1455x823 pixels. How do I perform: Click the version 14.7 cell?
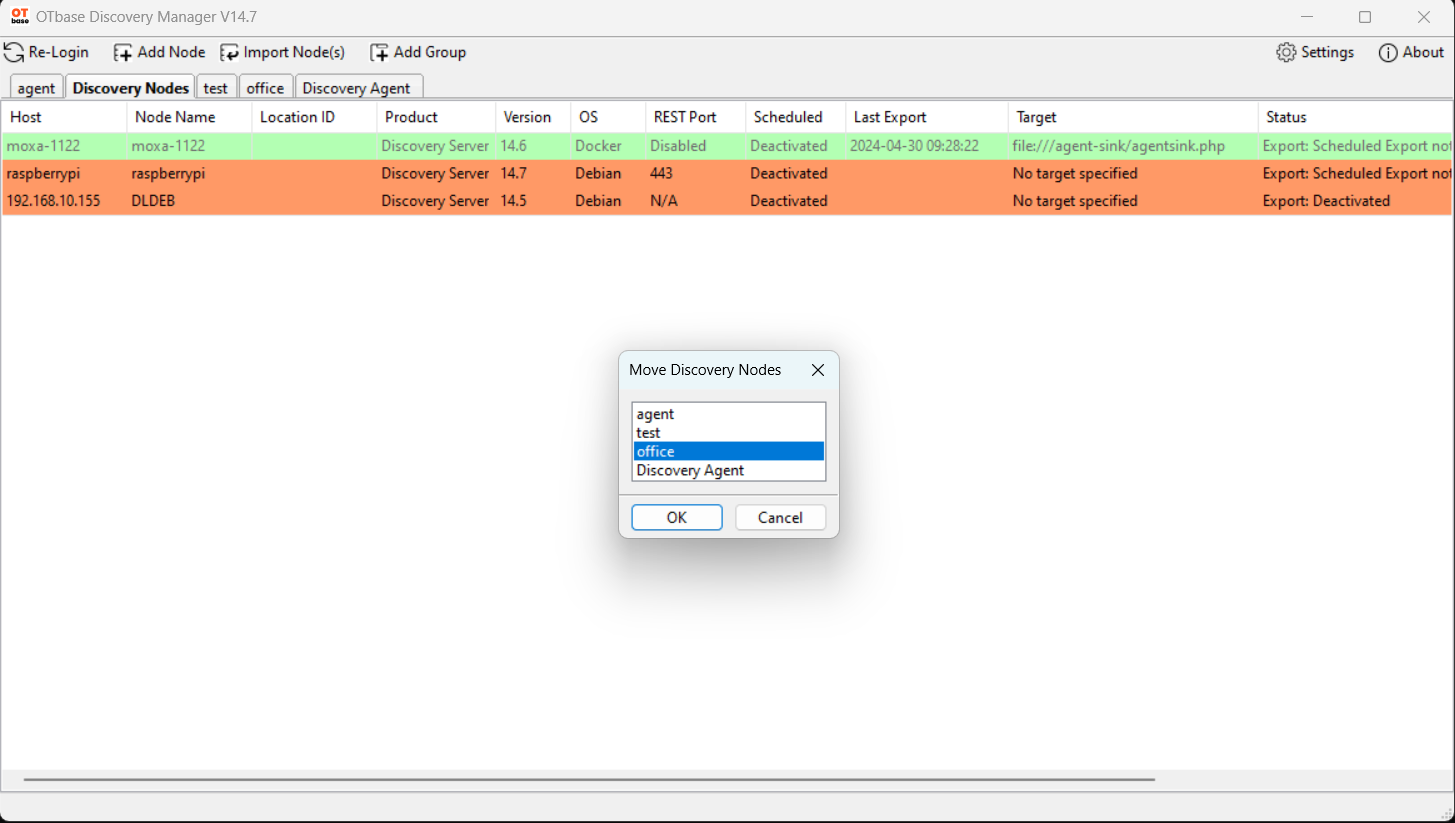[533, 173]
